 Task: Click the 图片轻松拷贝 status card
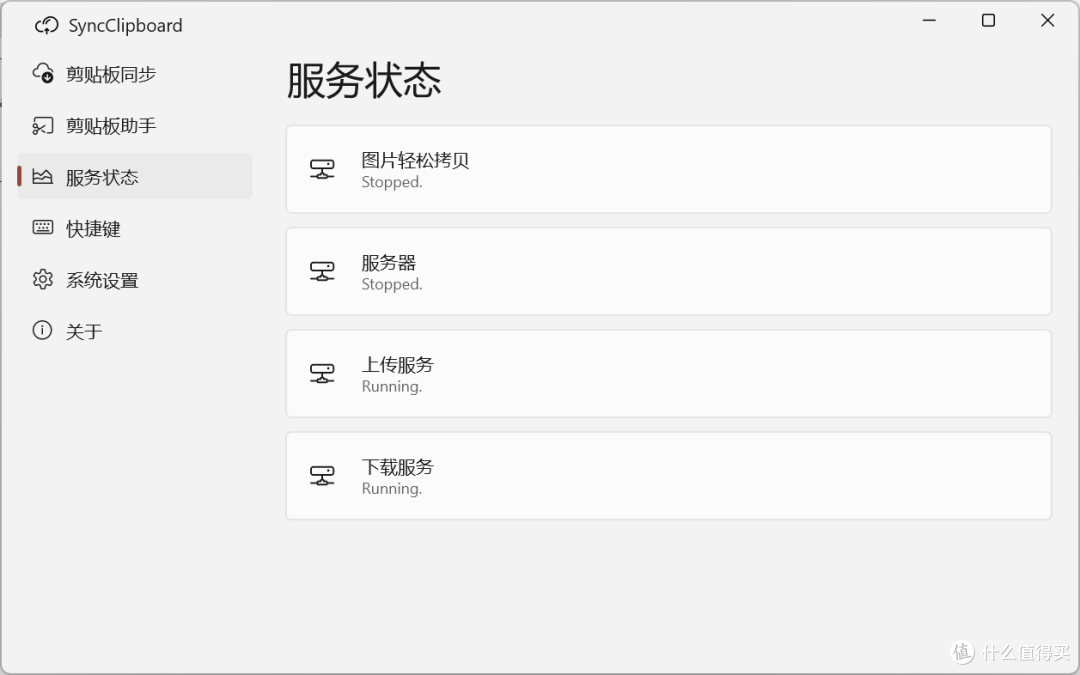668,169
